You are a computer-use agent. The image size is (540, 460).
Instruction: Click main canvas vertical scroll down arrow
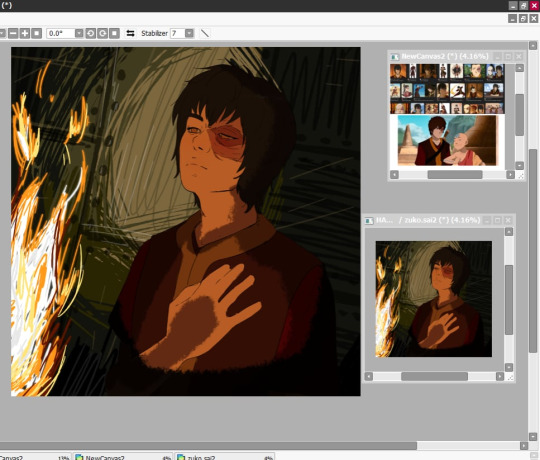point(533,437)
